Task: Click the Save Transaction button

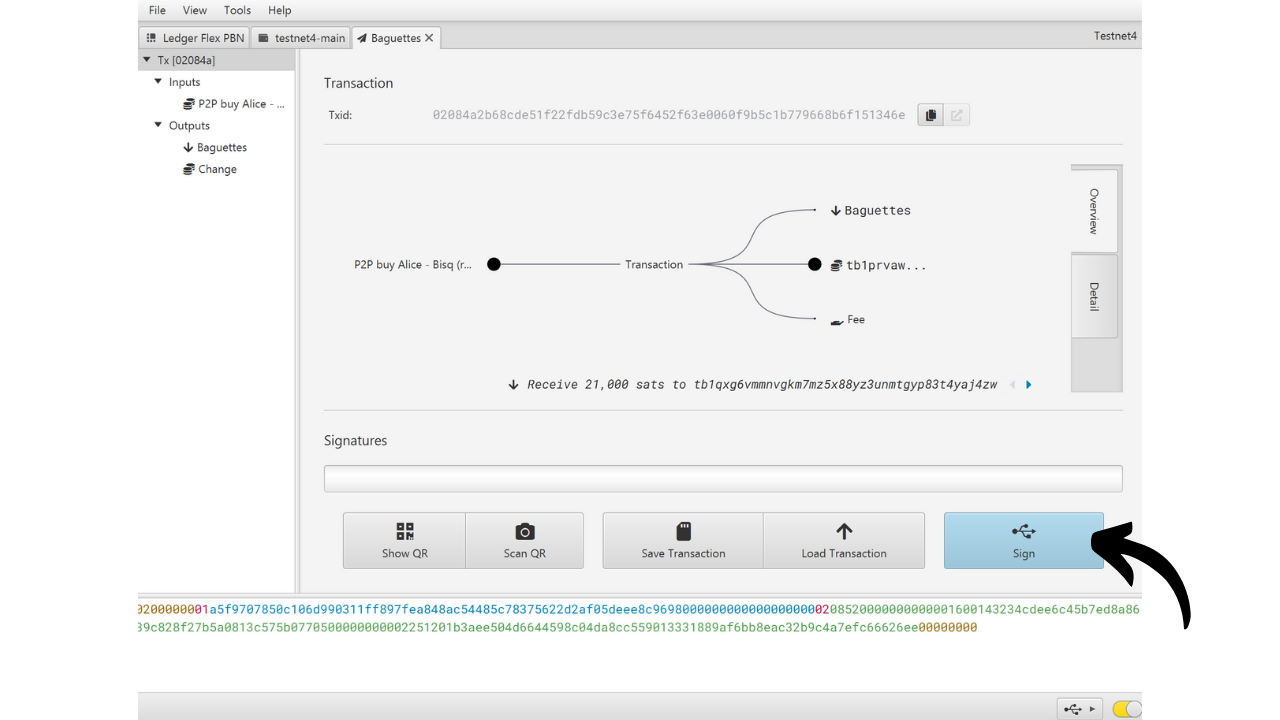Action: 683,541
